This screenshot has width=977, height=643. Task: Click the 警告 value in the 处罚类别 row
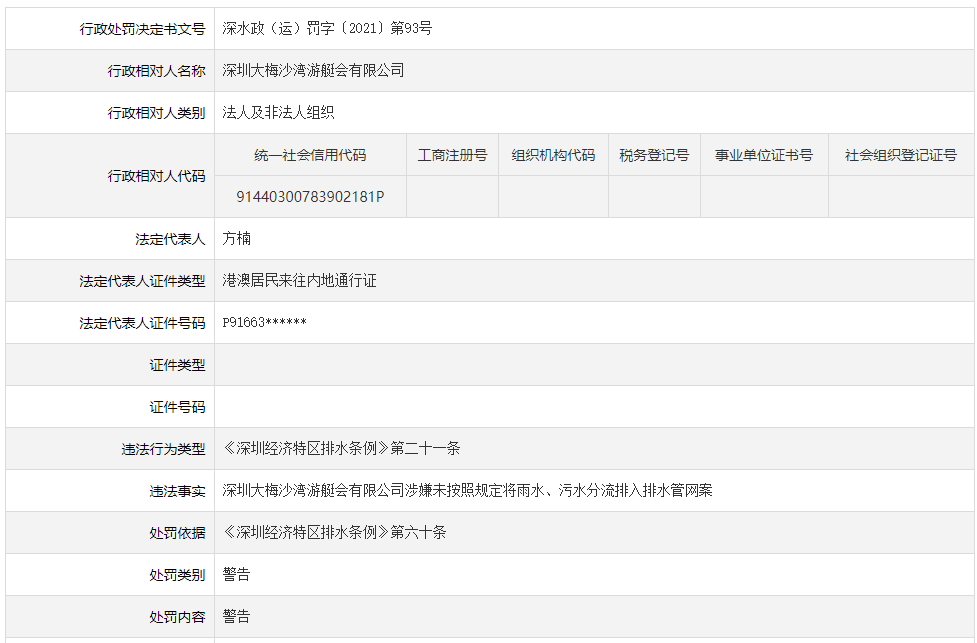[x=236, y=574]
